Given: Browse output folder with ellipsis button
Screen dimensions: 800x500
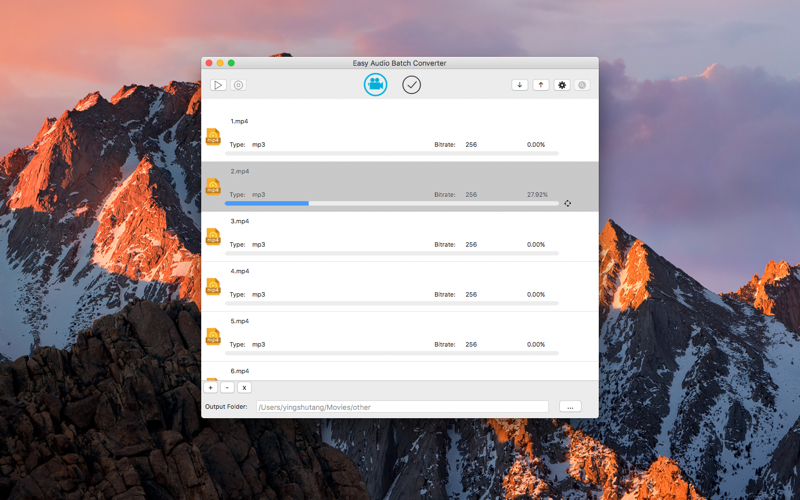Looking at the screenshot, I should tap(570, 407).
